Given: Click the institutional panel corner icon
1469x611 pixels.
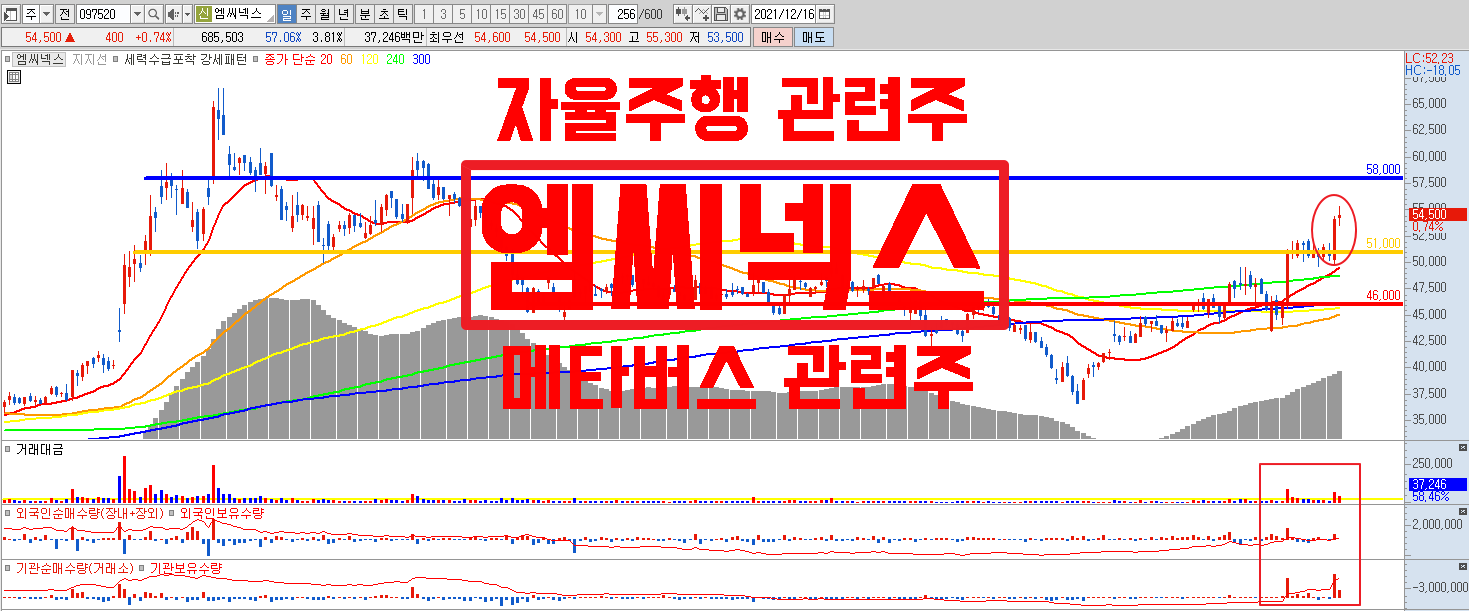Looking at the screenshot, I should tap(1463, 565).
